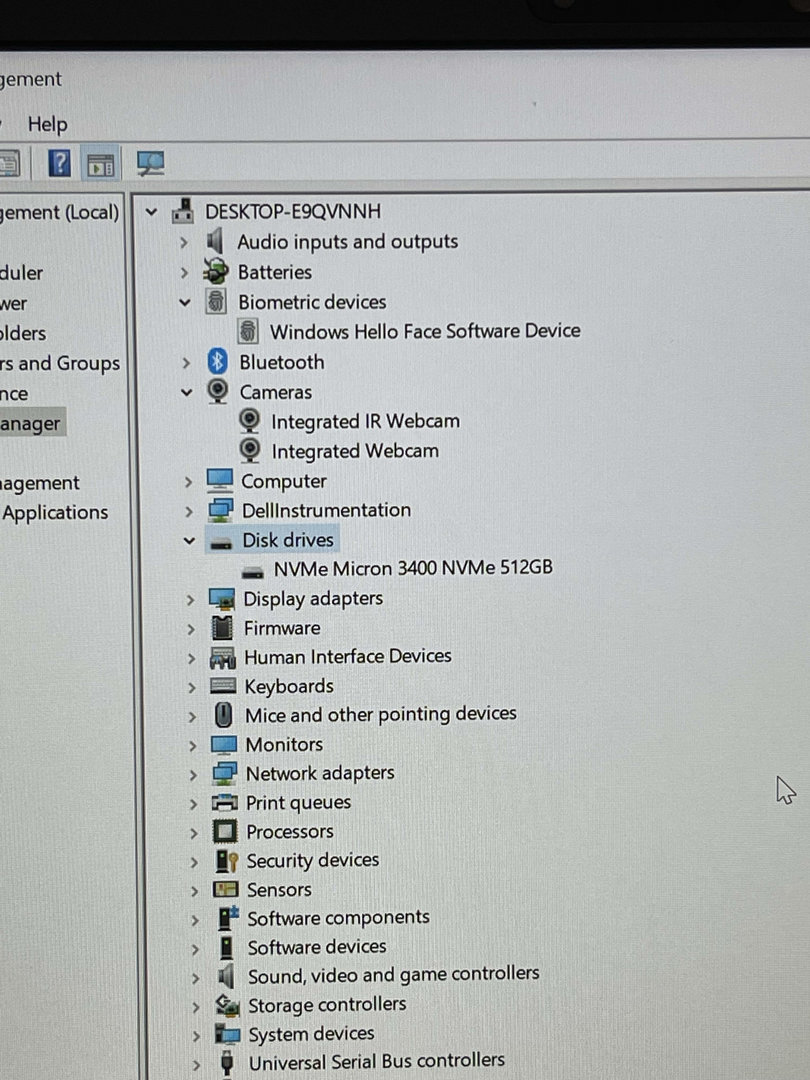The height and width of the screenshot is (1080, 810).
Task: Expand the Network adapters node
Action: (x=192, y=773)
